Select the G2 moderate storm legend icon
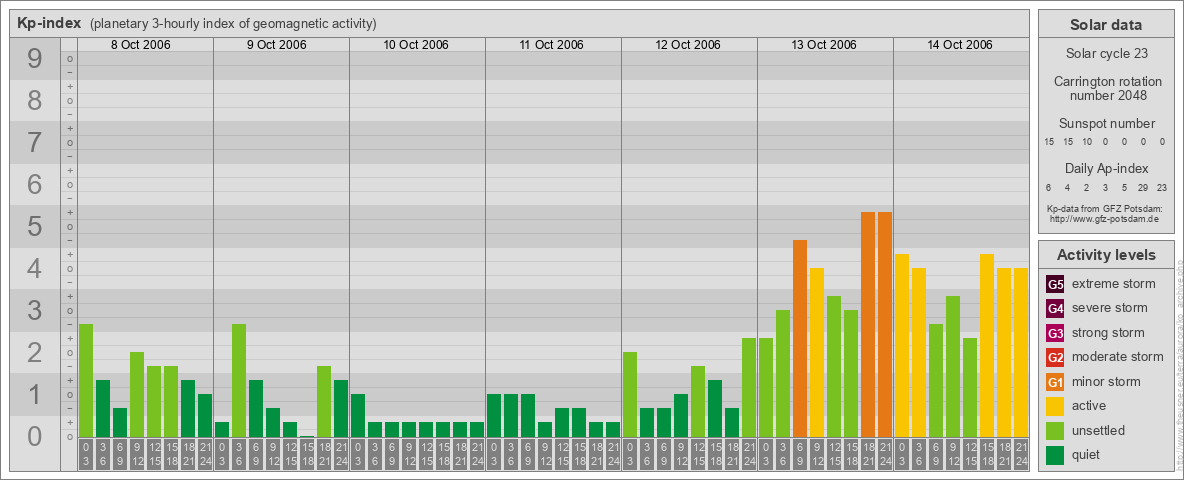 tap(1055, 357)
